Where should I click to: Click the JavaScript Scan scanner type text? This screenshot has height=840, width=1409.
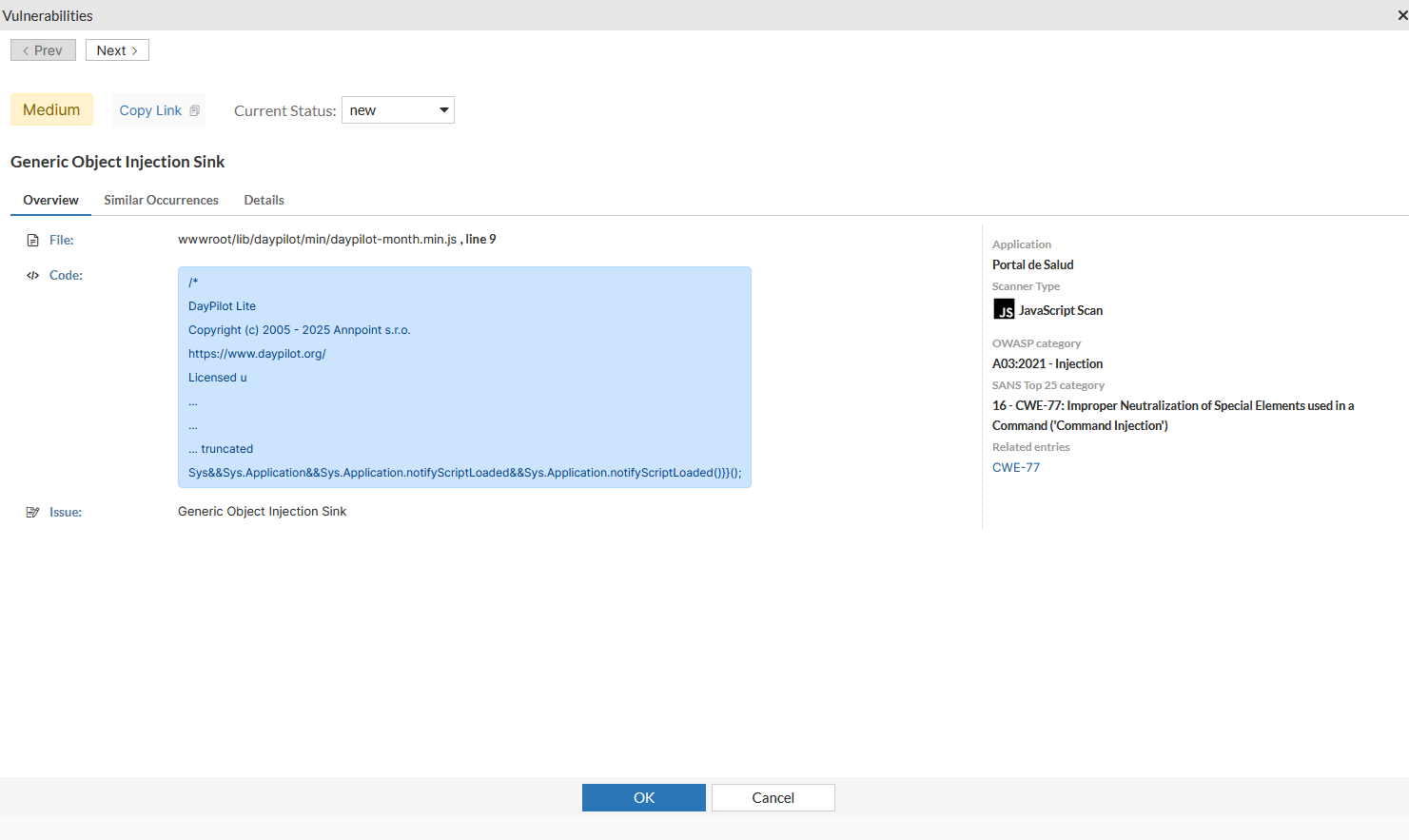1061,311
